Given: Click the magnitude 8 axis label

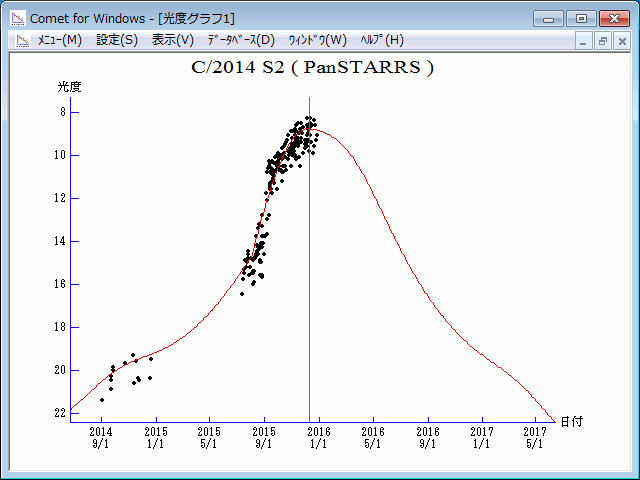Looking at the screenshot, I should [x=63, y=112].
